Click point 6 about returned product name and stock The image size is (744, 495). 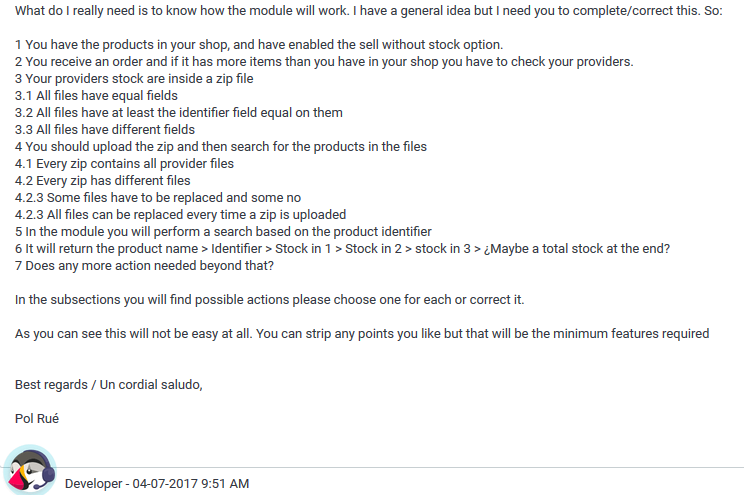[342, 248]
